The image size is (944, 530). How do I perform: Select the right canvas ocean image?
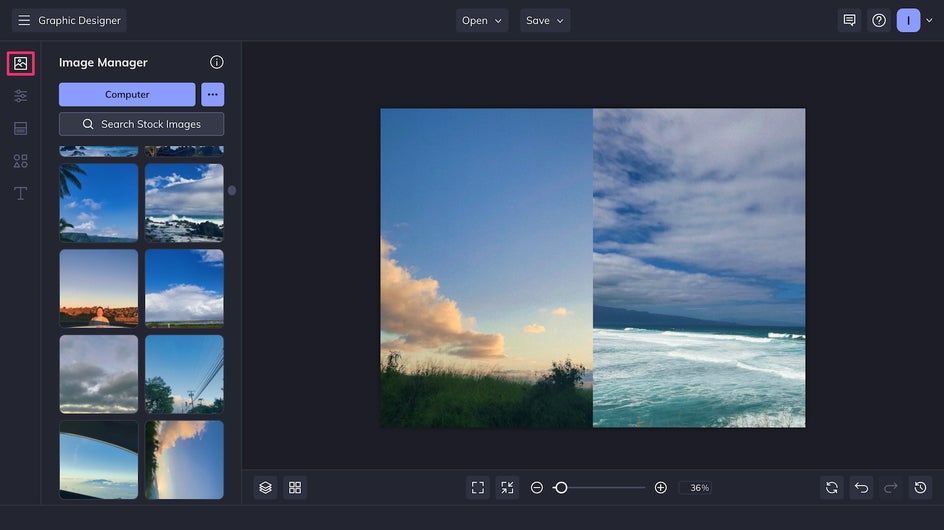tap(699, 268)
